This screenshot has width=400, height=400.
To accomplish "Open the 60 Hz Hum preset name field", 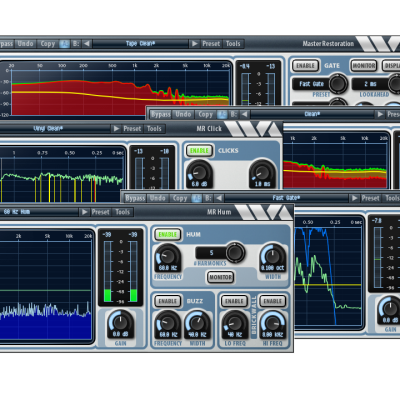I will pyautogui.click(x=39, y=212).
